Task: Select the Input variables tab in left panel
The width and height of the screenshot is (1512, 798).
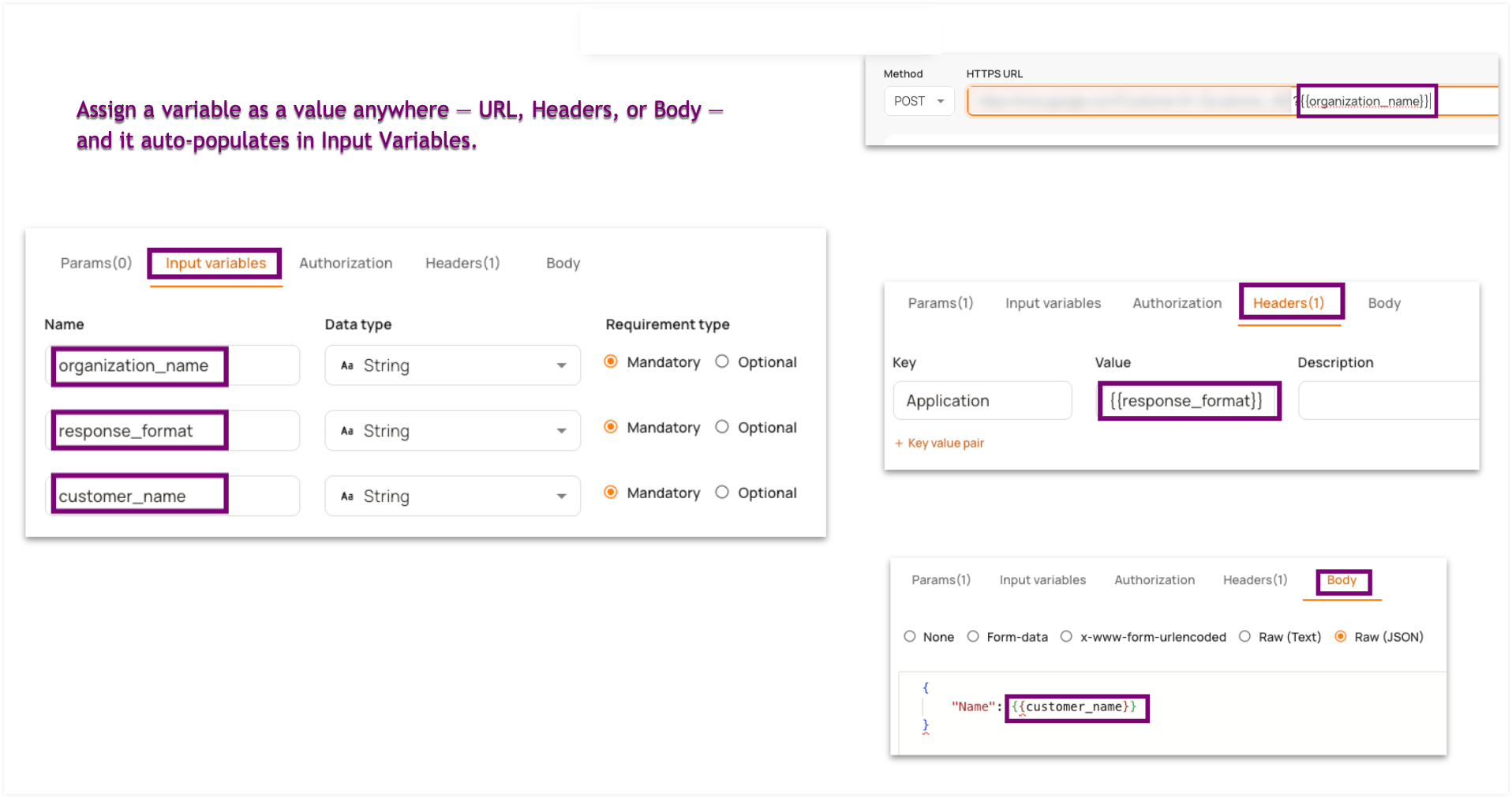Action: [215, 263]
